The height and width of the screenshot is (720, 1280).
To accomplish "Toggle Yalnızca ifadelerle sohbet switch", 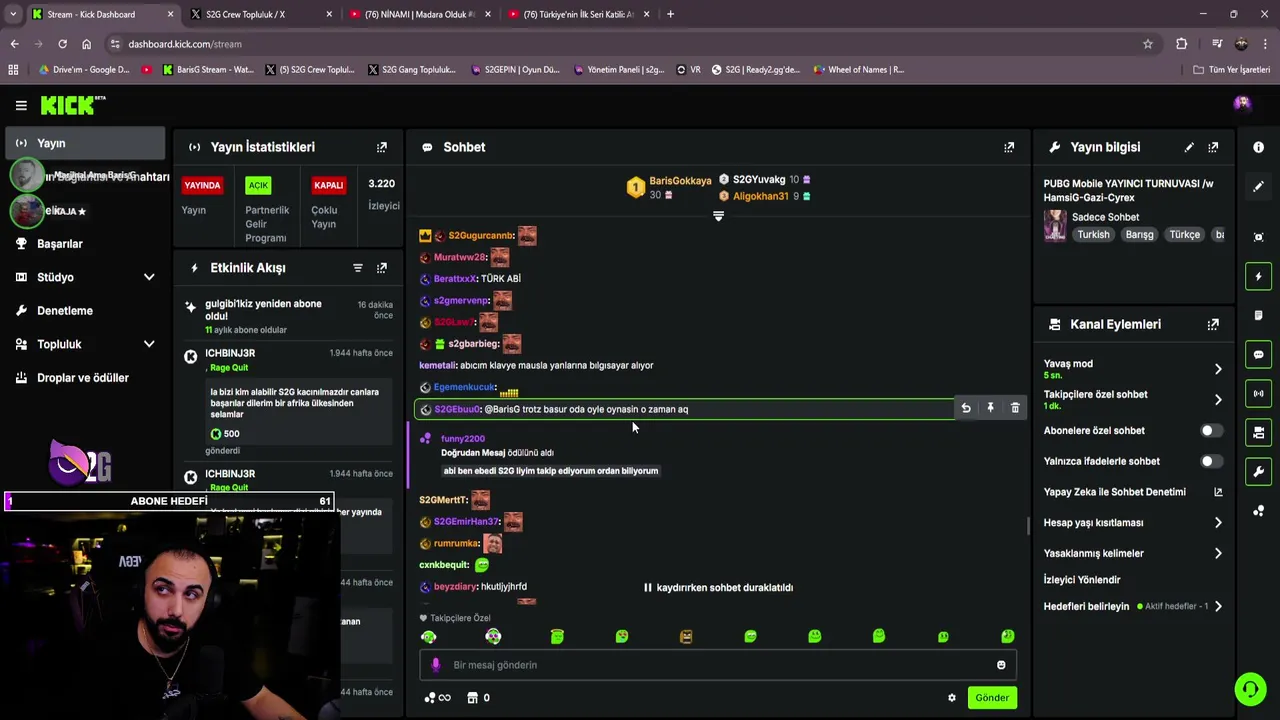I will click(1210, 461).
